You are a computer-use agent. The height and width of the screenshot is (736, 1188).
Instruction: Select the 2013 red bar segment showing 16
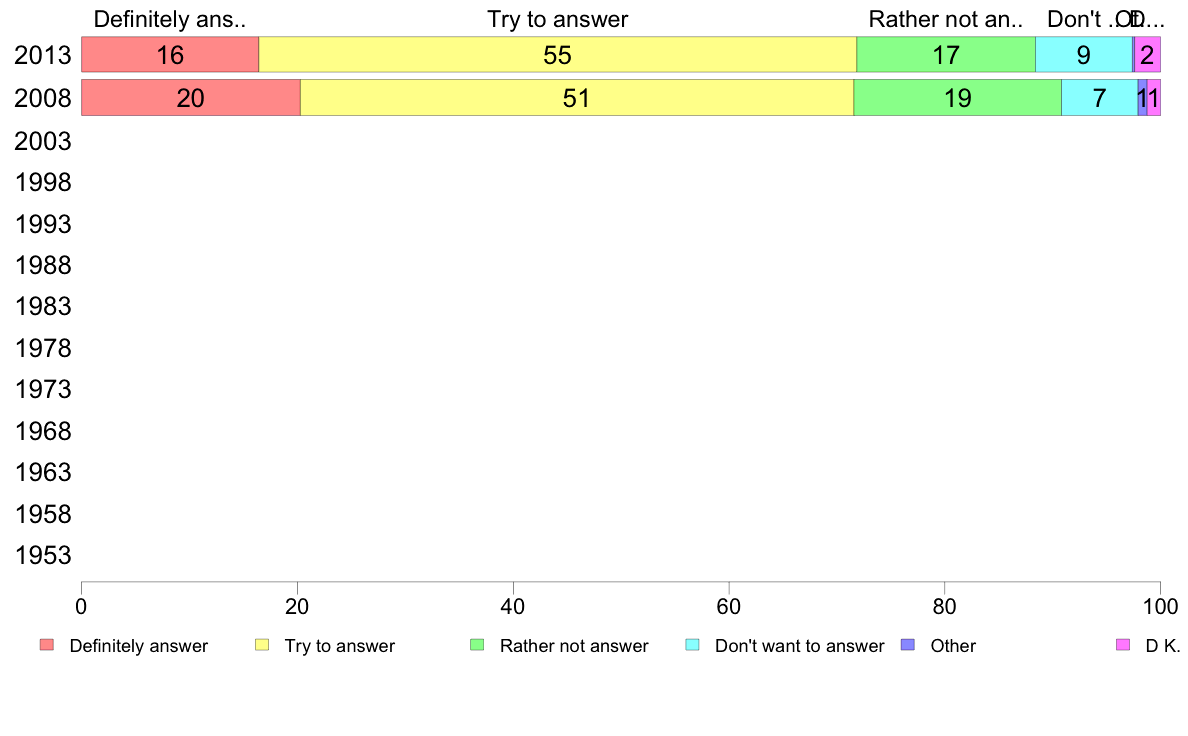(170, 55)
